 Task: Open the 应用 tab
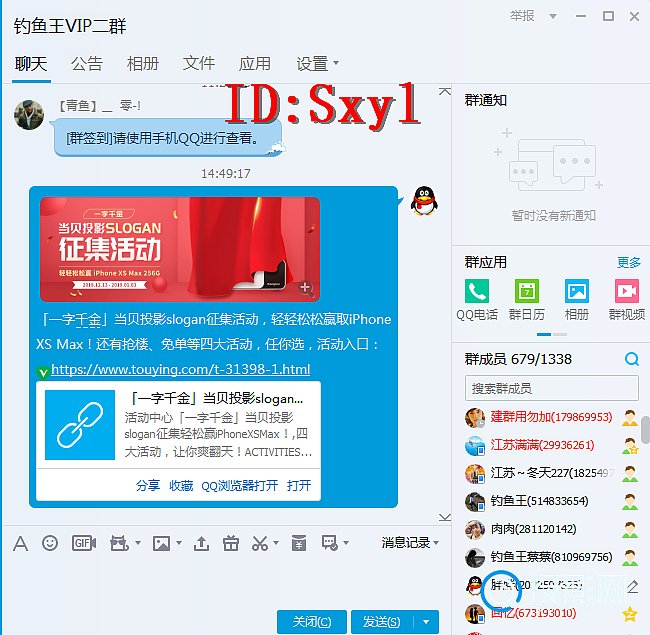[x=255, y=64]
